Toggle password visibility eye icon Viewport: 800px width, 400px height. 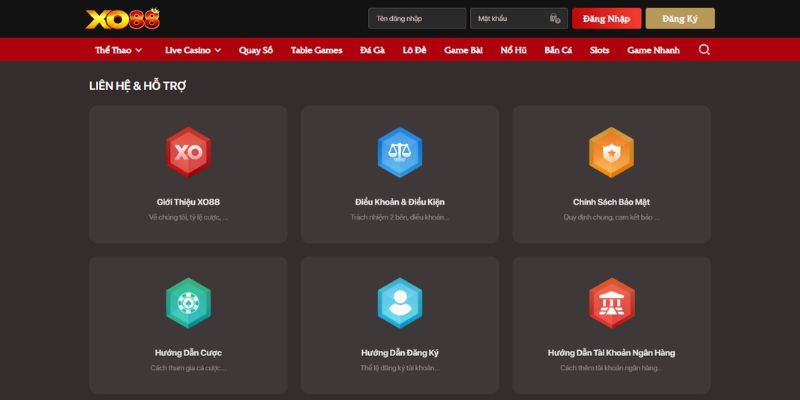[x=555, y=19]
